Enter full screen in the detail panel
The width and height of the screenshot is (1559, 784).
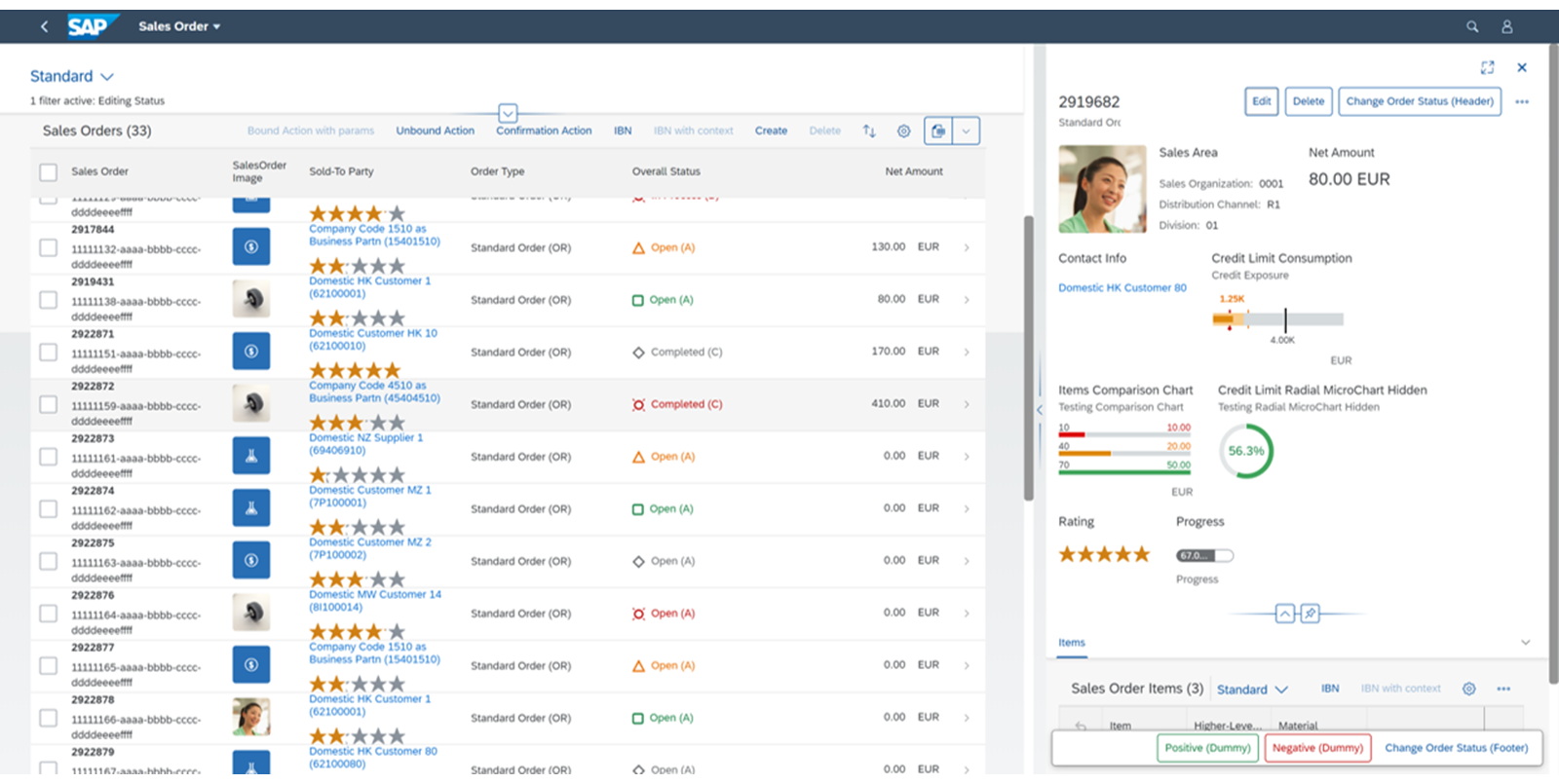point(1487,67)
